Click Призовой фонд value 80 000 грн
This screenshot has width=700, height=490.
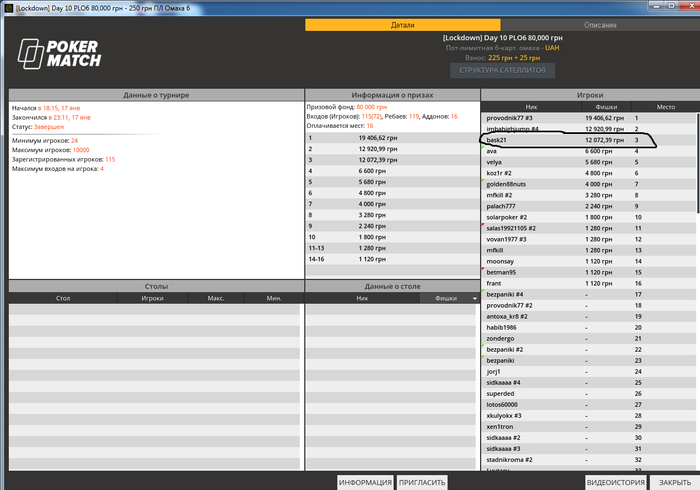click(372, 107)
